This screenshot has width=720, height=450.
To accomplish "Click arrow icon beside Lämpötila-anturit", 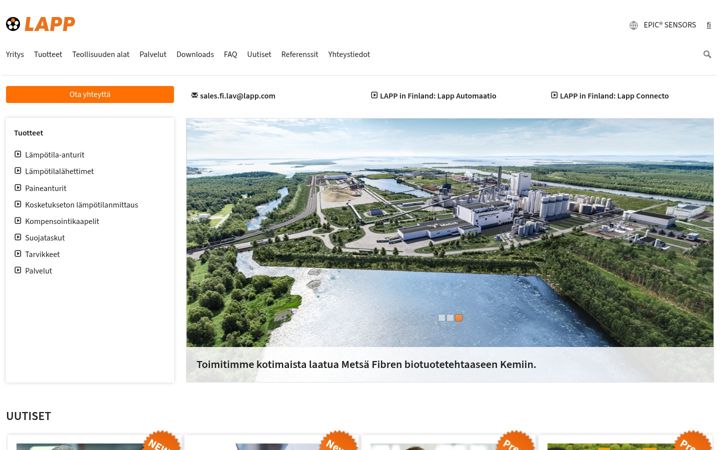I will 18,154.
